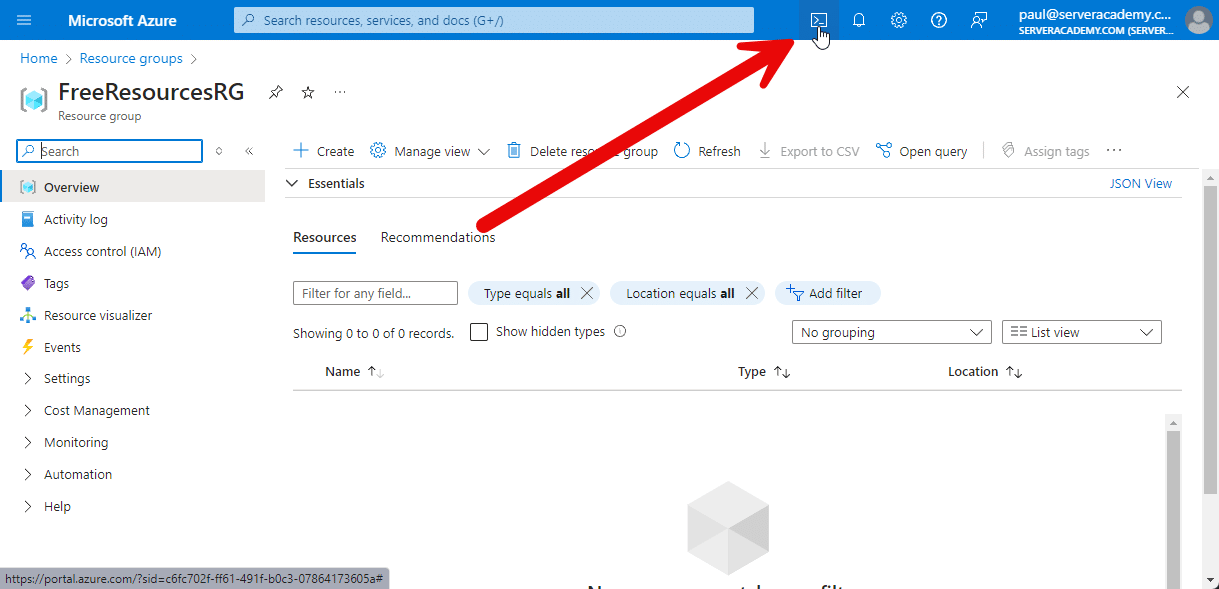Mark FreeResourcesRG as favorite with star
1219x589 pixels.
tap(308, 92)
